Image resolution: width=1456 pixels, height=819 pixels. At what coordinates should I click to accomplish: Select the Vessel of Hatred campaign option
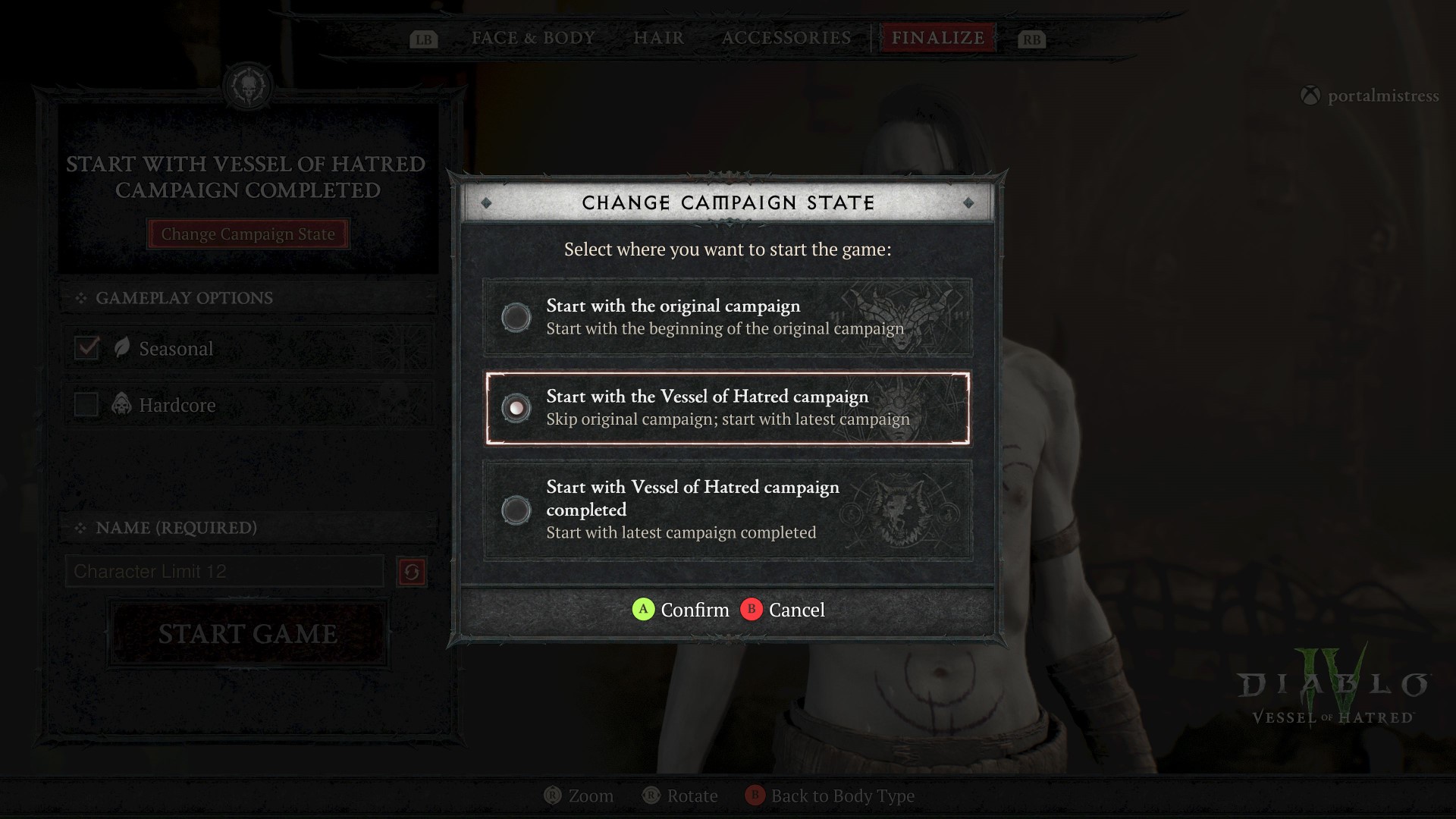(515, 406)
